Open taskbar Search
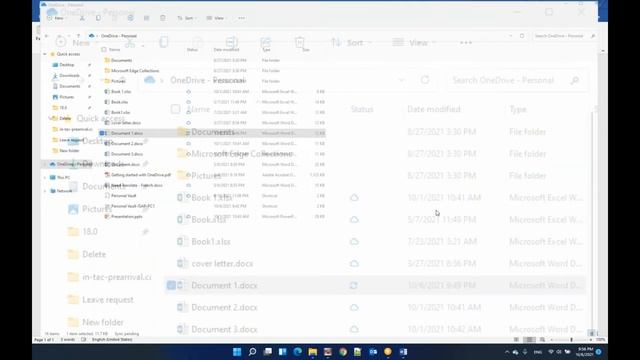This screenshot has height=360, width=640. (252, 352)
